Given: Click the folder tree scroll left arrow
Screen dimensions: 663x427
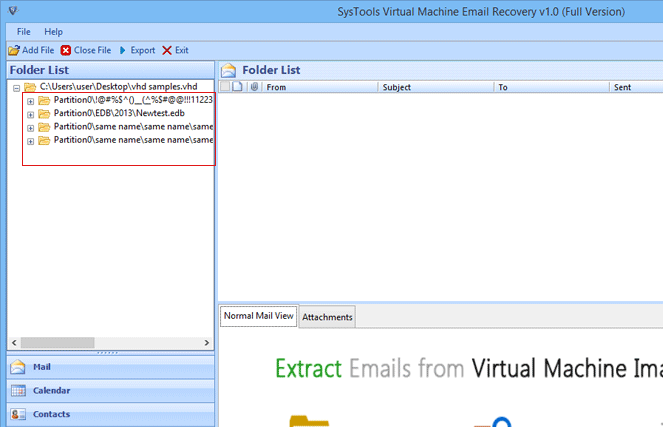Looking at the screenshot, I should 14,342.
